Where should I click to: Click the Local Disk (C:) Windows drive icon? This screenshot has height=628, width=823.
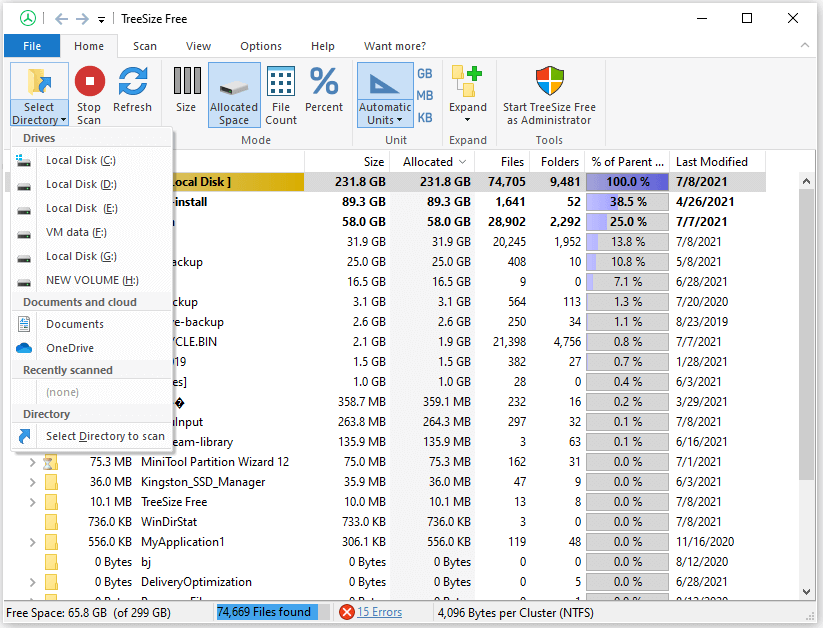(x=24, y=160)
